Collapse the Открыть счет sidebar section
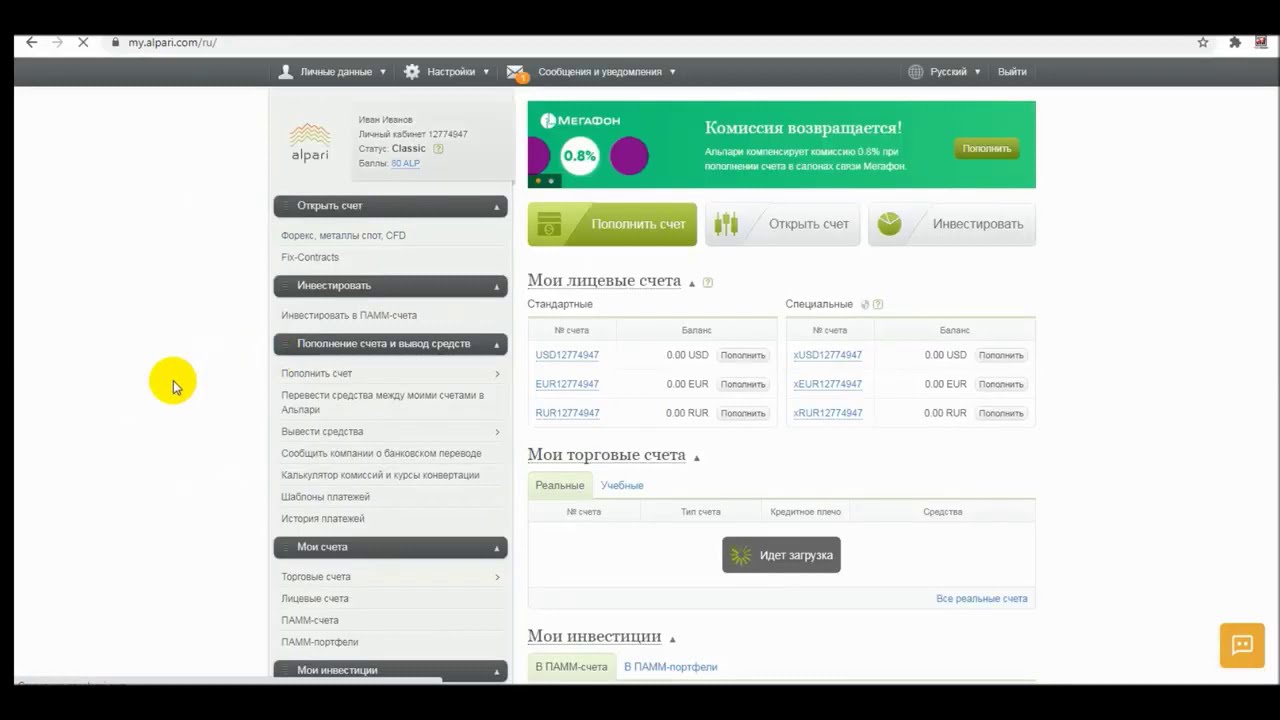 (496, 207)
